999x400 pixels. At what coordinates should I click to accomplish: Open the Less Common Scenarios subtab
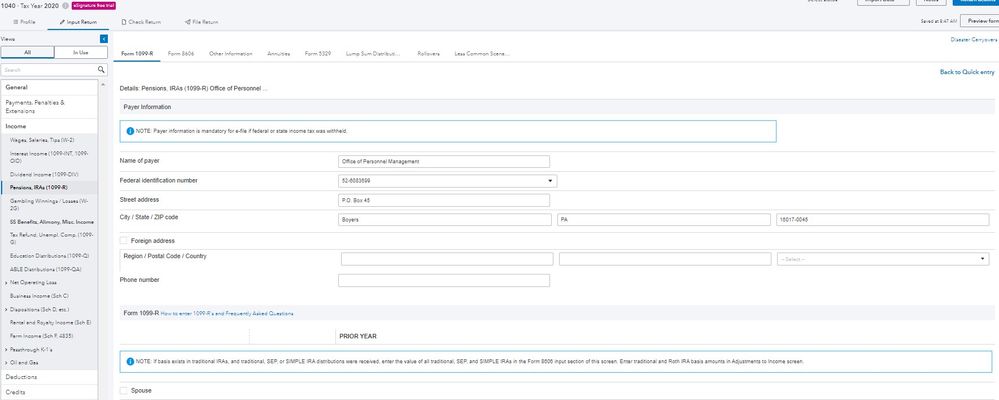pos(482,54)
